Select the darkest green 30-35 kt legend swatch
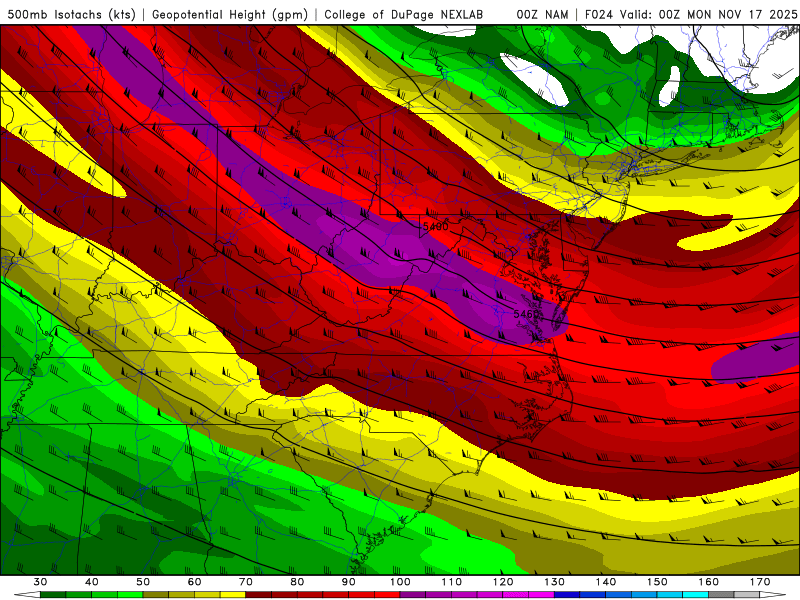800x600 pixels. click(53, 595)
